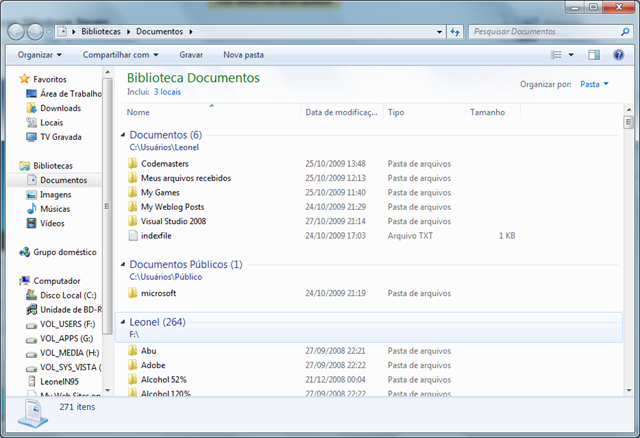Collapse the Leonel (264) group
Viewport: 640px width, 438px height.
[123, 322]
